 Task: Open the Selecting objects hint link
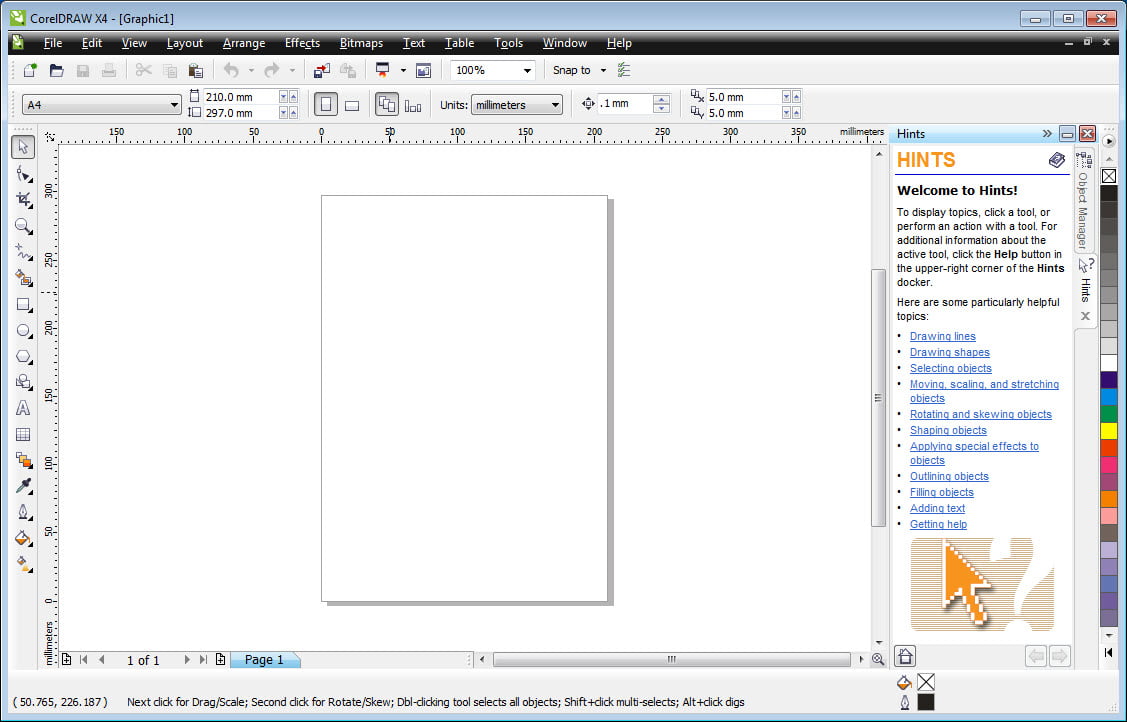950,368
